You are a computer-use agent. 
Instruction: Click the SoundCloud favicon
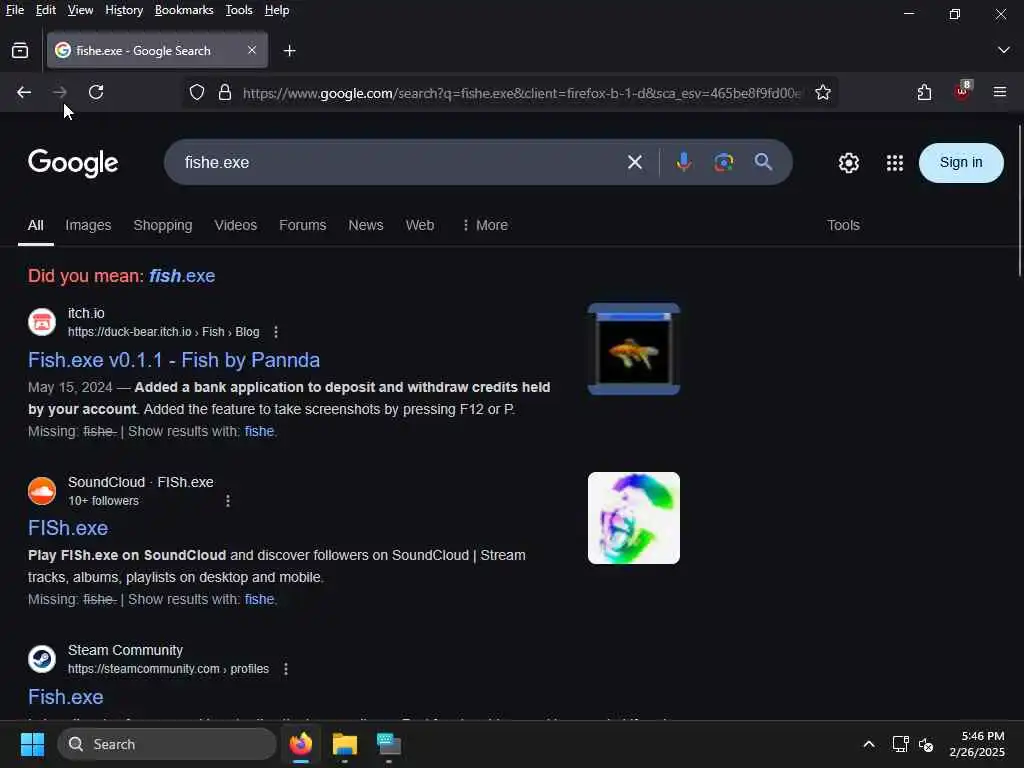[x=42, y=491]
